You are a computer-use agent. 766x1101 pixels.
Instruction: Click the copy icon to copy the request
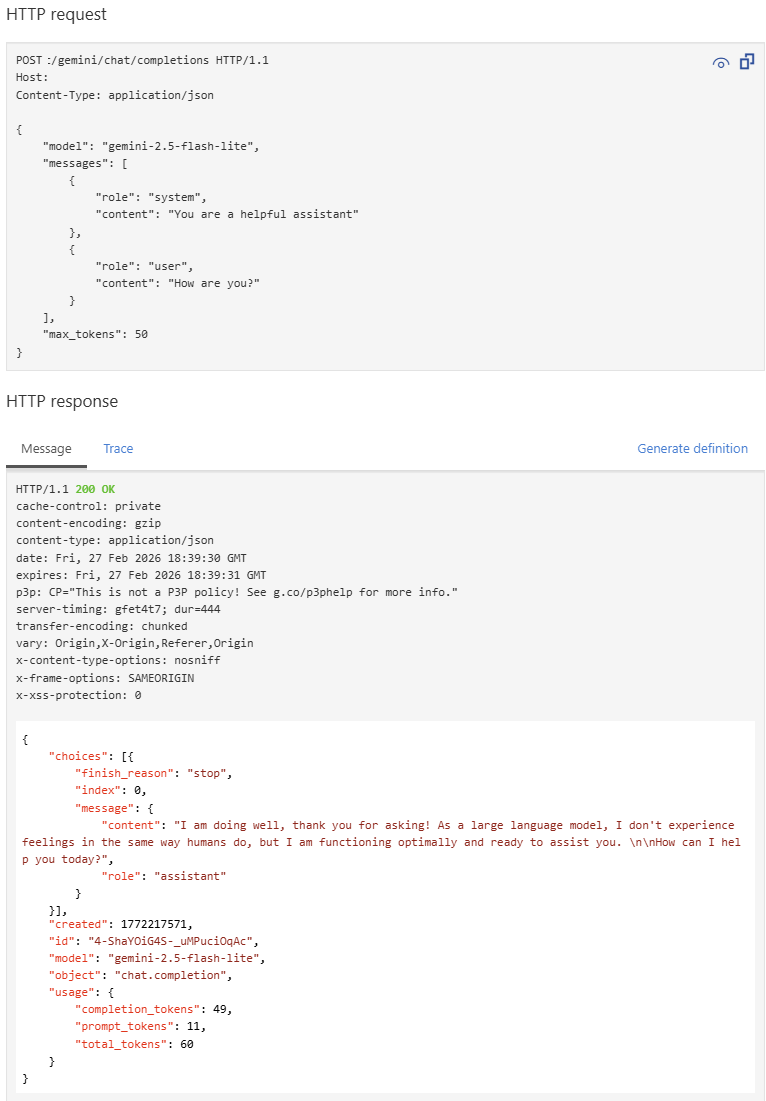point(746,62)
